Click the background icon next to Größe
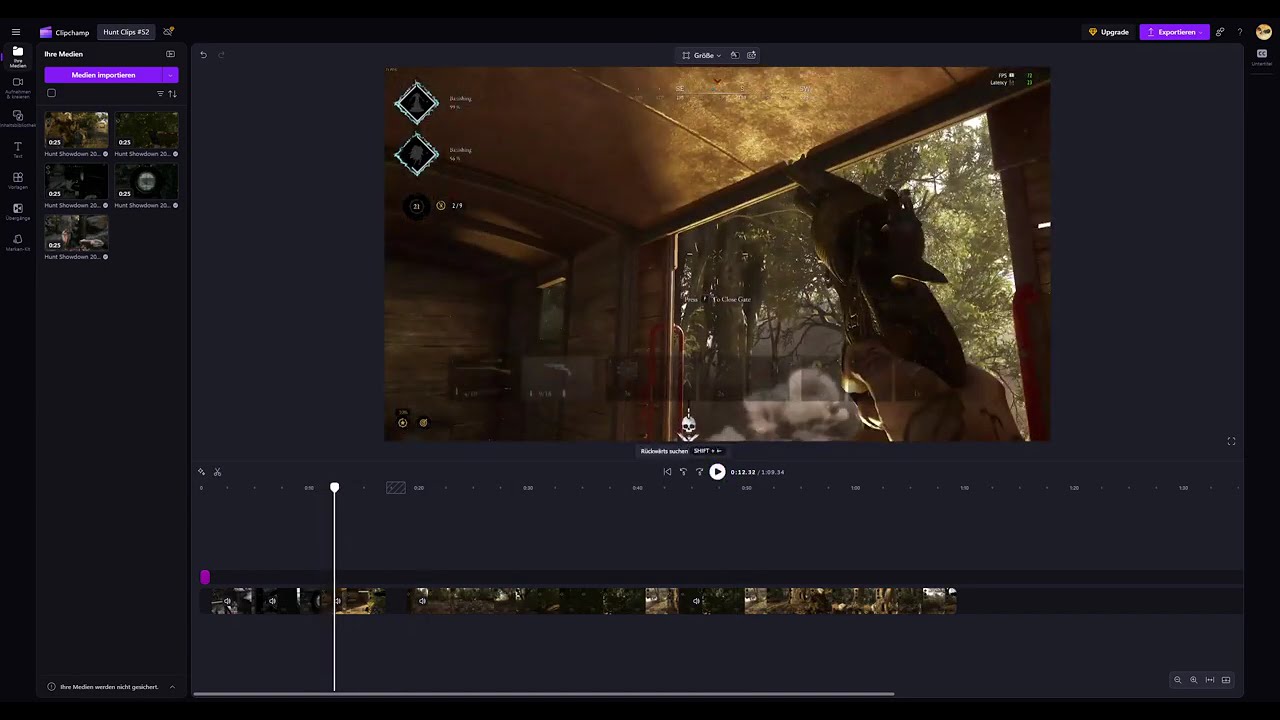The height and width of the screenshot is (720, 1280). [x=734, y=55]
